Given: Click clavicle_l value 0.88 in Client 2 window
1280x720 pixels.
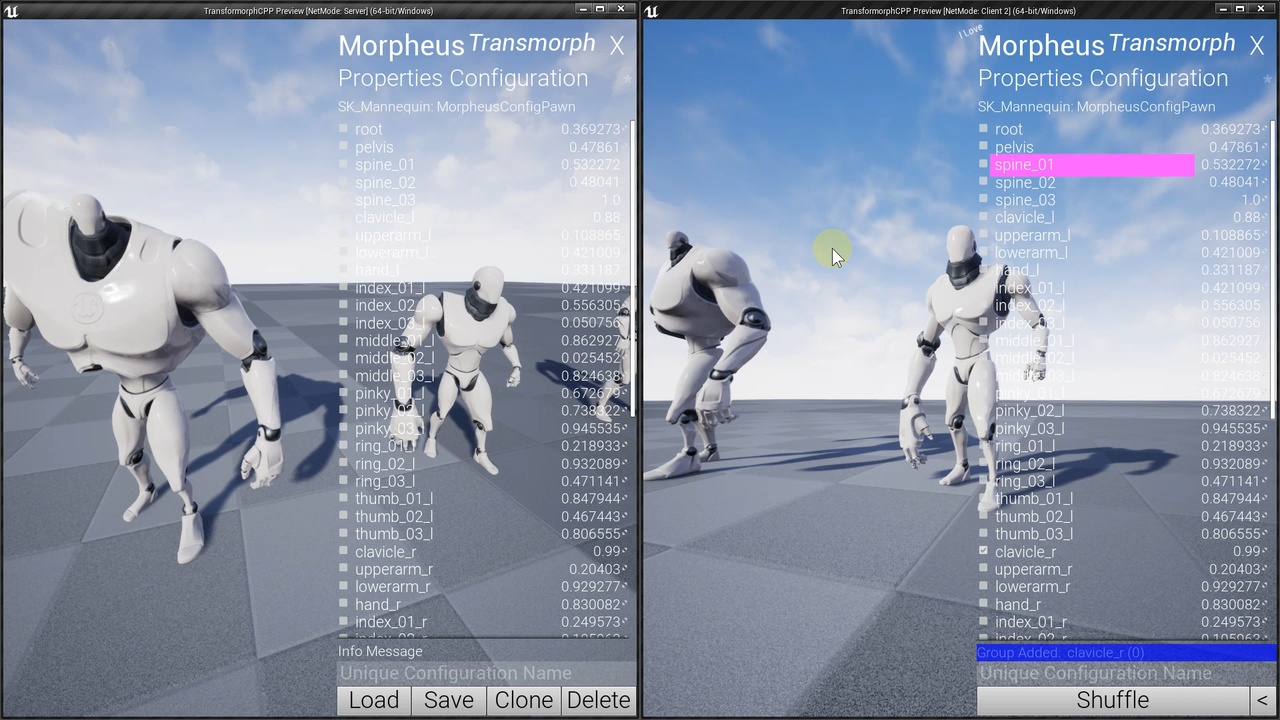Looking at the screenshot, I should (x=1246, y=217).
